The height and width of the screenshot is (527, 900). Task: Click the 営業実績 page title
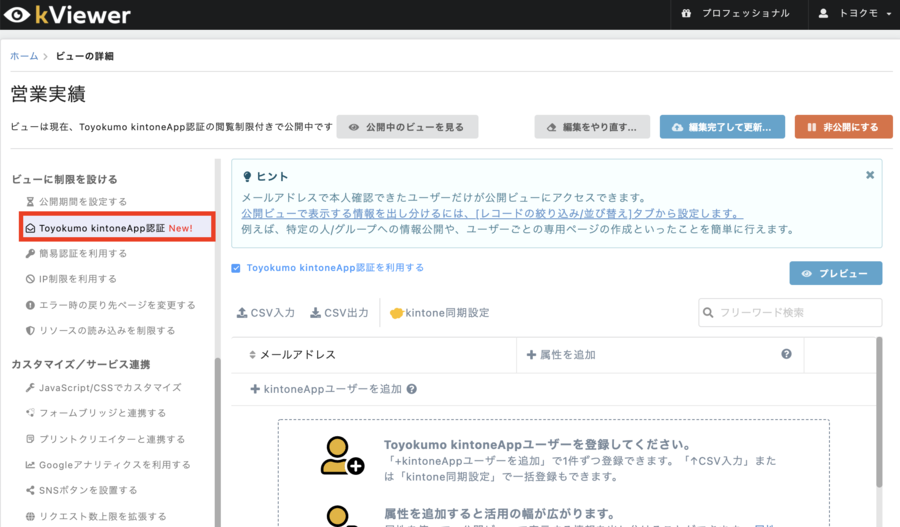(48, 94)
